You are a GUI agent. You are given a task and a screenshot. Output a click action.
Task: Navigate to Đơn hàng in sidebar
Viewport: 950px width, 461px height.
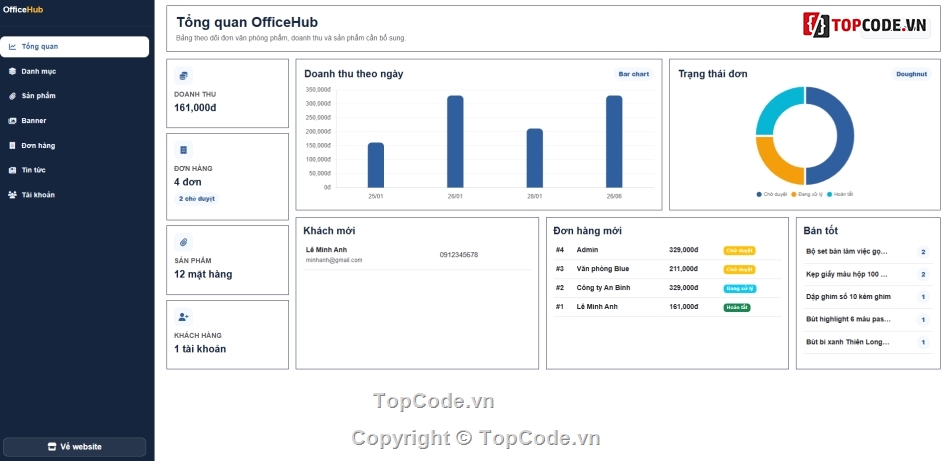coord(75,146)
